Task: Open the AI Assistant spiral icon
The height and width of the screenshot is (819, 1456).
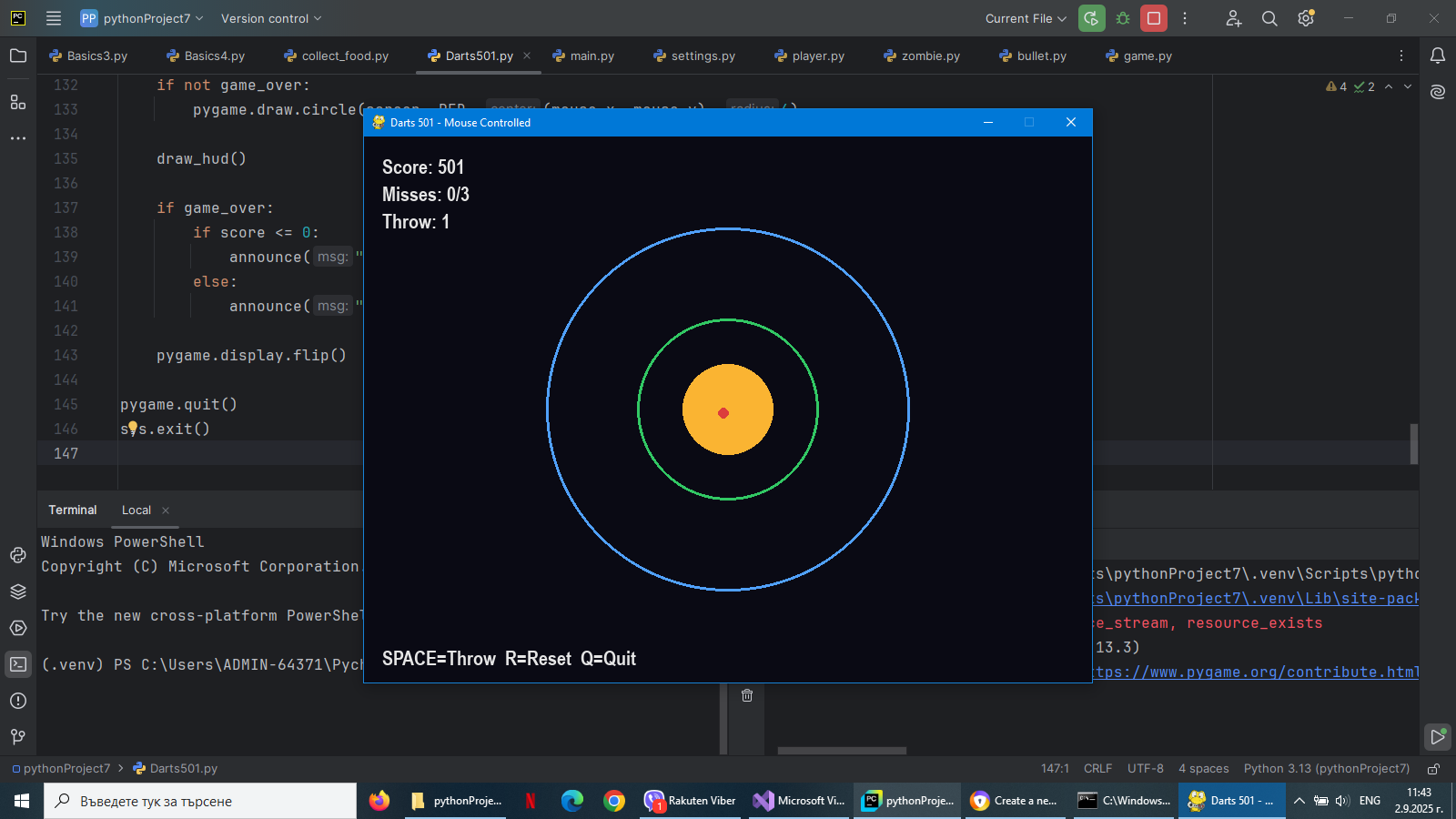Action: pyautogui.click(x=1438, y=92)
